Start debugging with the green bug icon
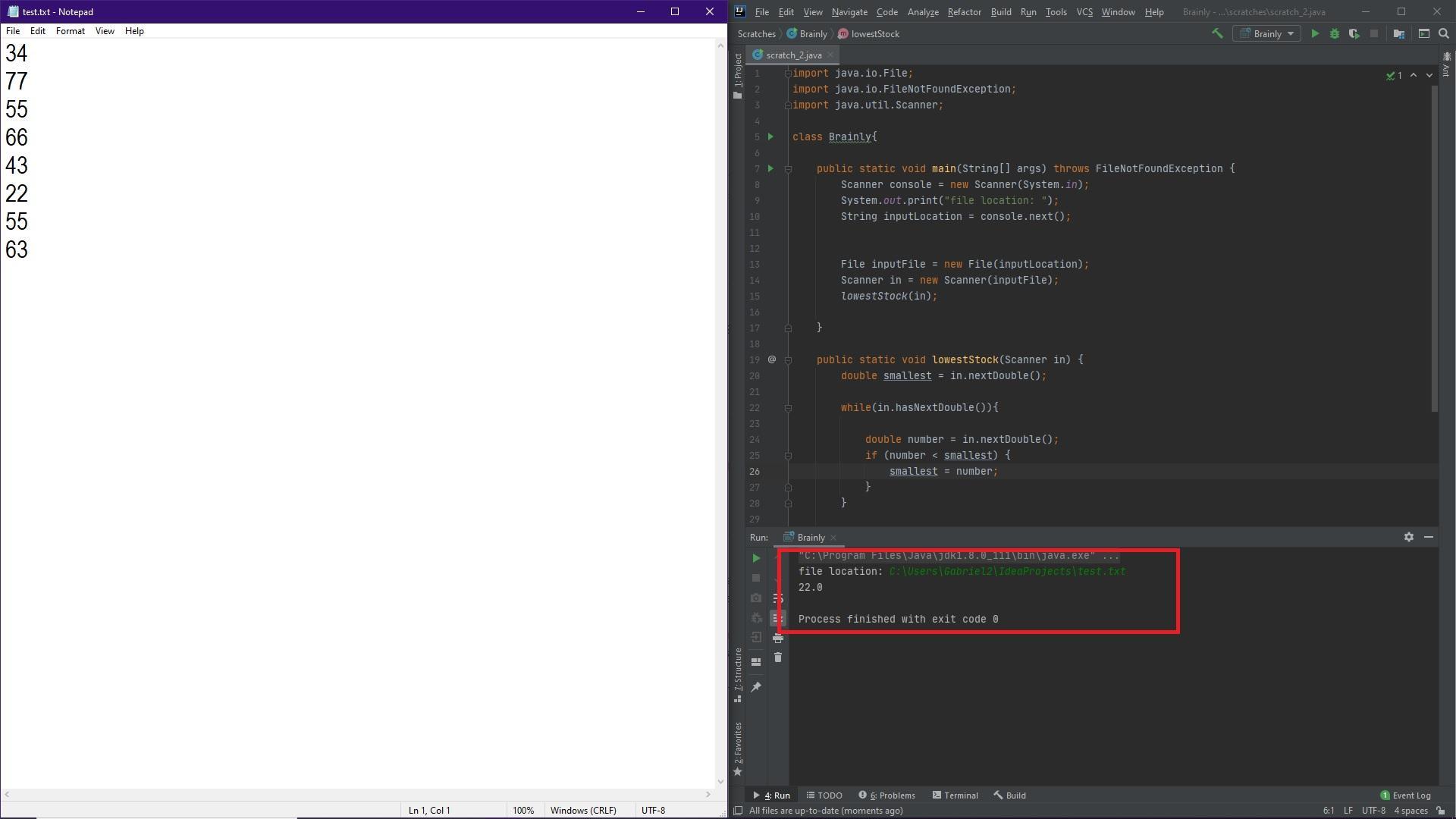 point(1335,33)
